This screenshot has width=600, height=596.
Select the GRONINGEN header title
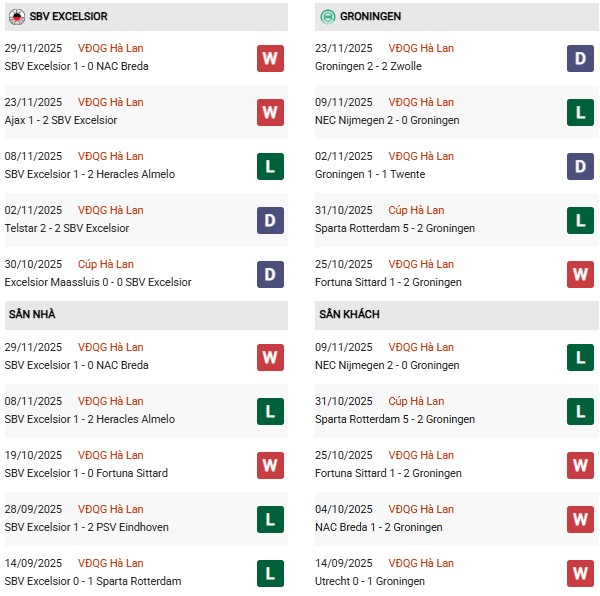[374, 17]
